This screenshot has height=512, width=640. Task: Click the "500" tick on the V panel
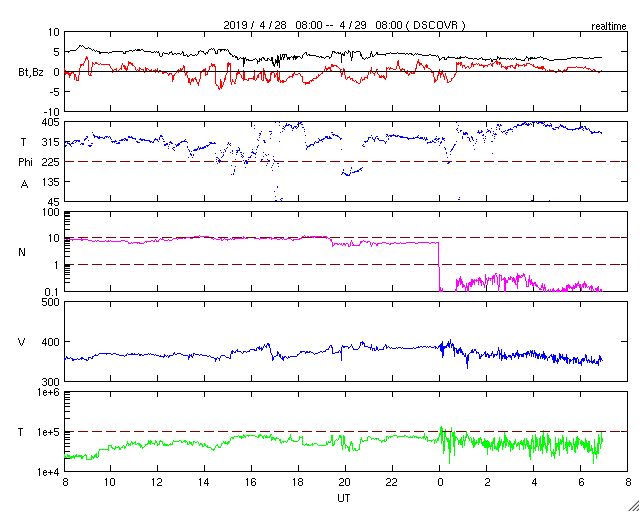pos(51,302)
